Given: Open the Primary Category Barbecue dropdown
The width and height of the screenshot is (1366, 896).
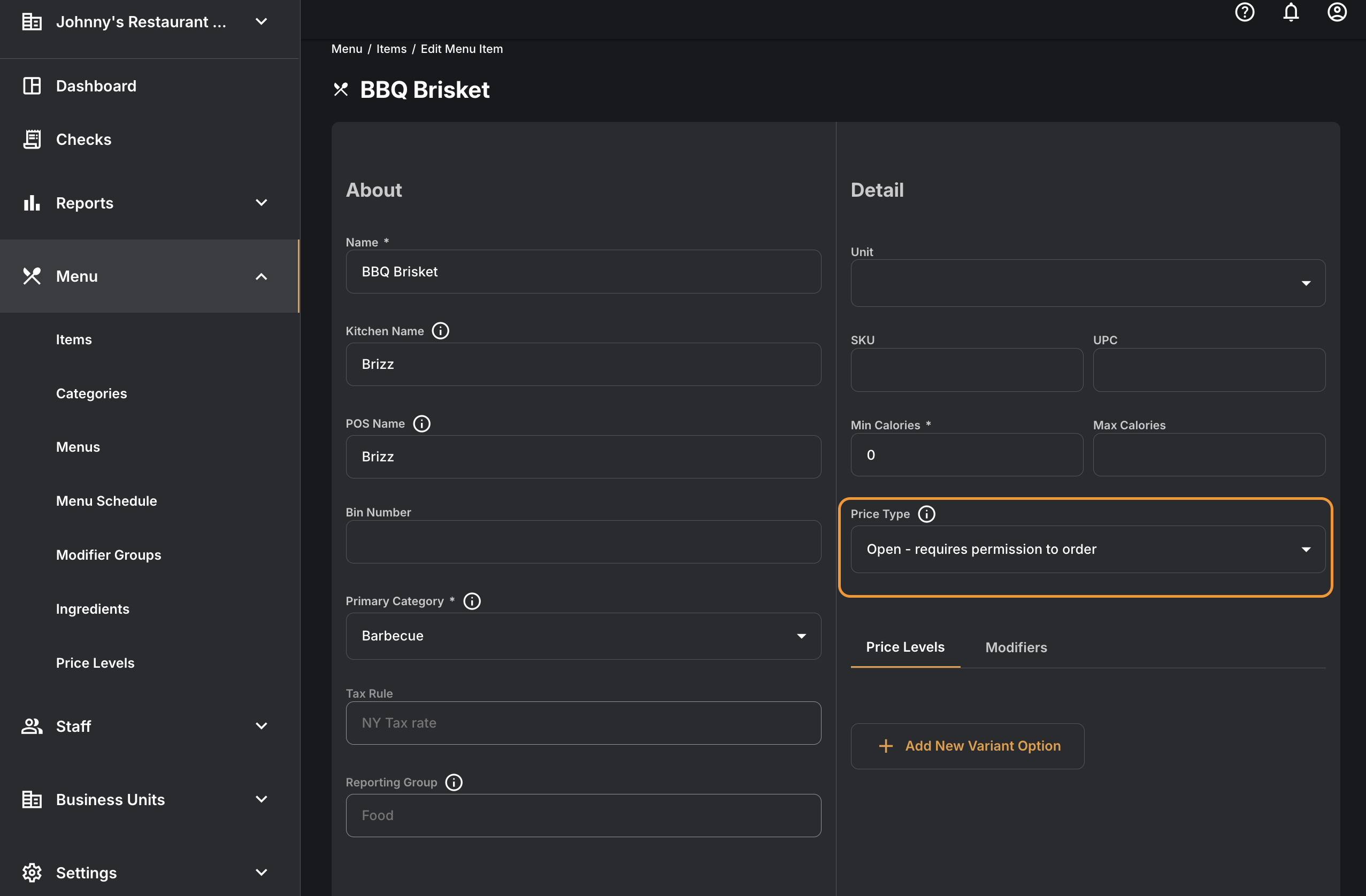Looking at the screenshot, I should coord(583,636).
